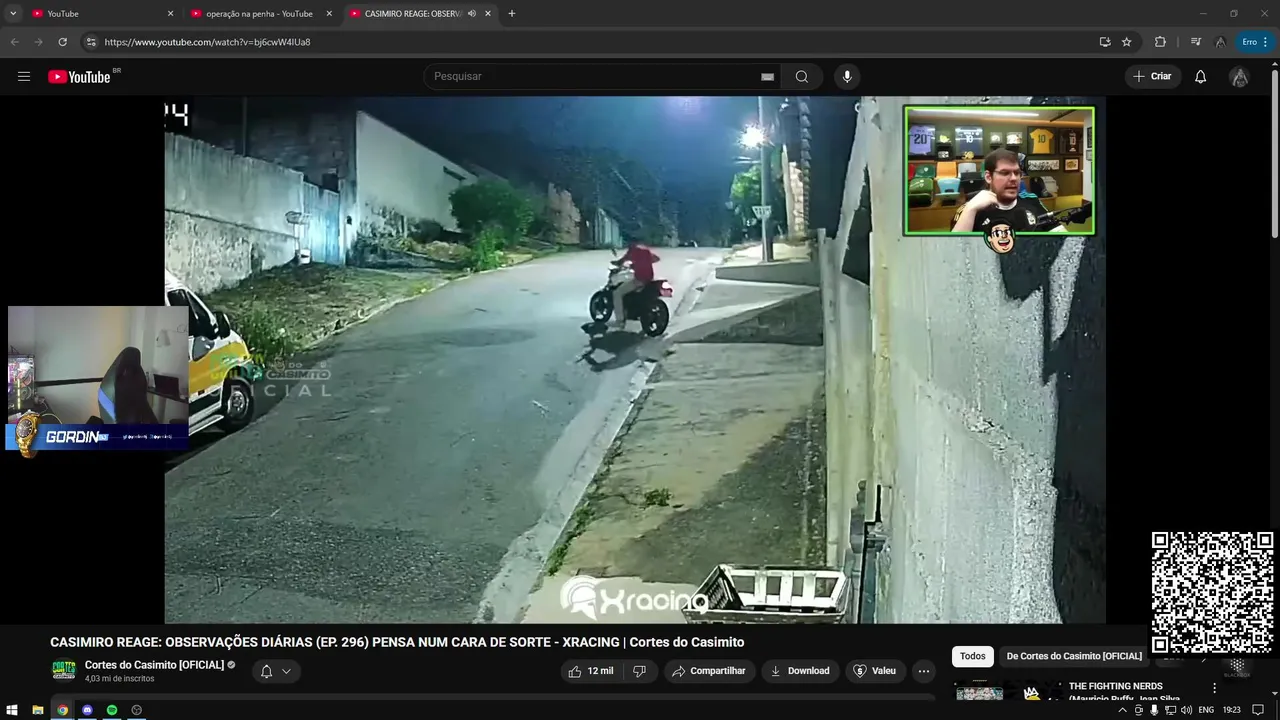
Task: Like the video with 12 mil likes
Action: pos(590,671)
